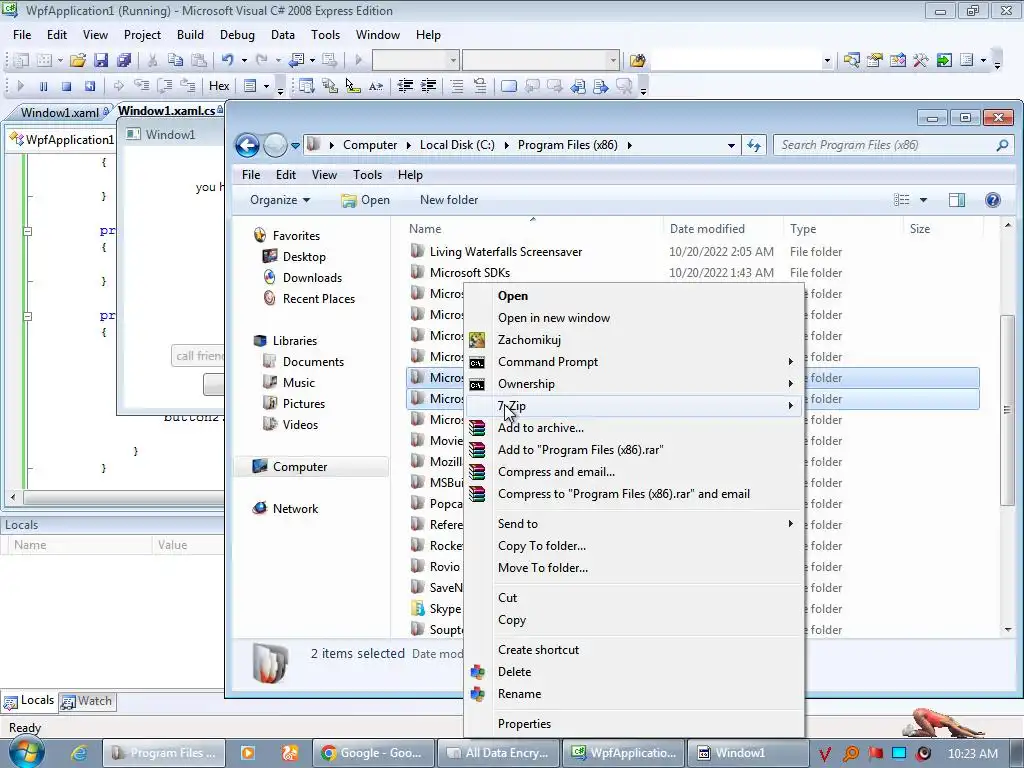Click the New folder button in Explorer

(449, 200)
